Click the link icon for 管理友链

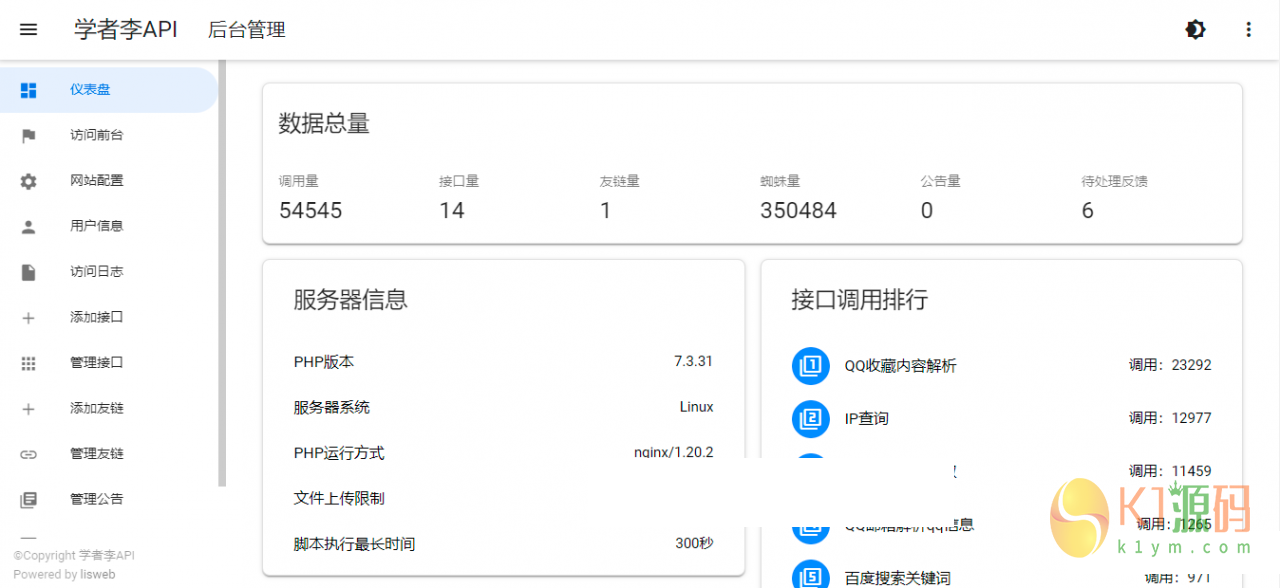coord(28,454)
